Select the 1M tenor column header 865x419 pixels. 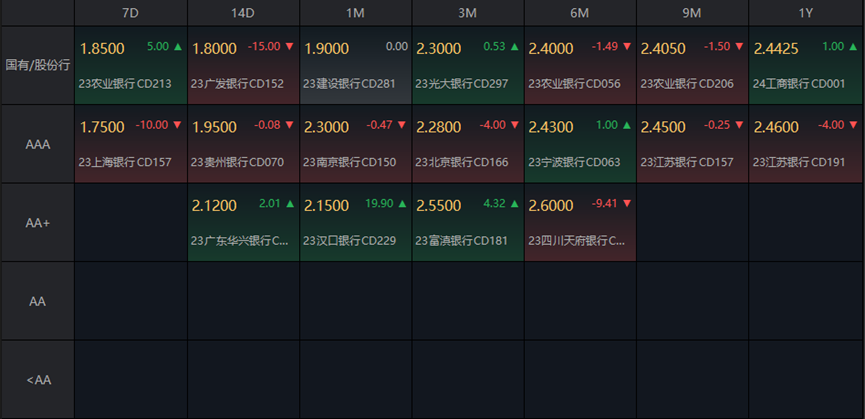point(355,13)
